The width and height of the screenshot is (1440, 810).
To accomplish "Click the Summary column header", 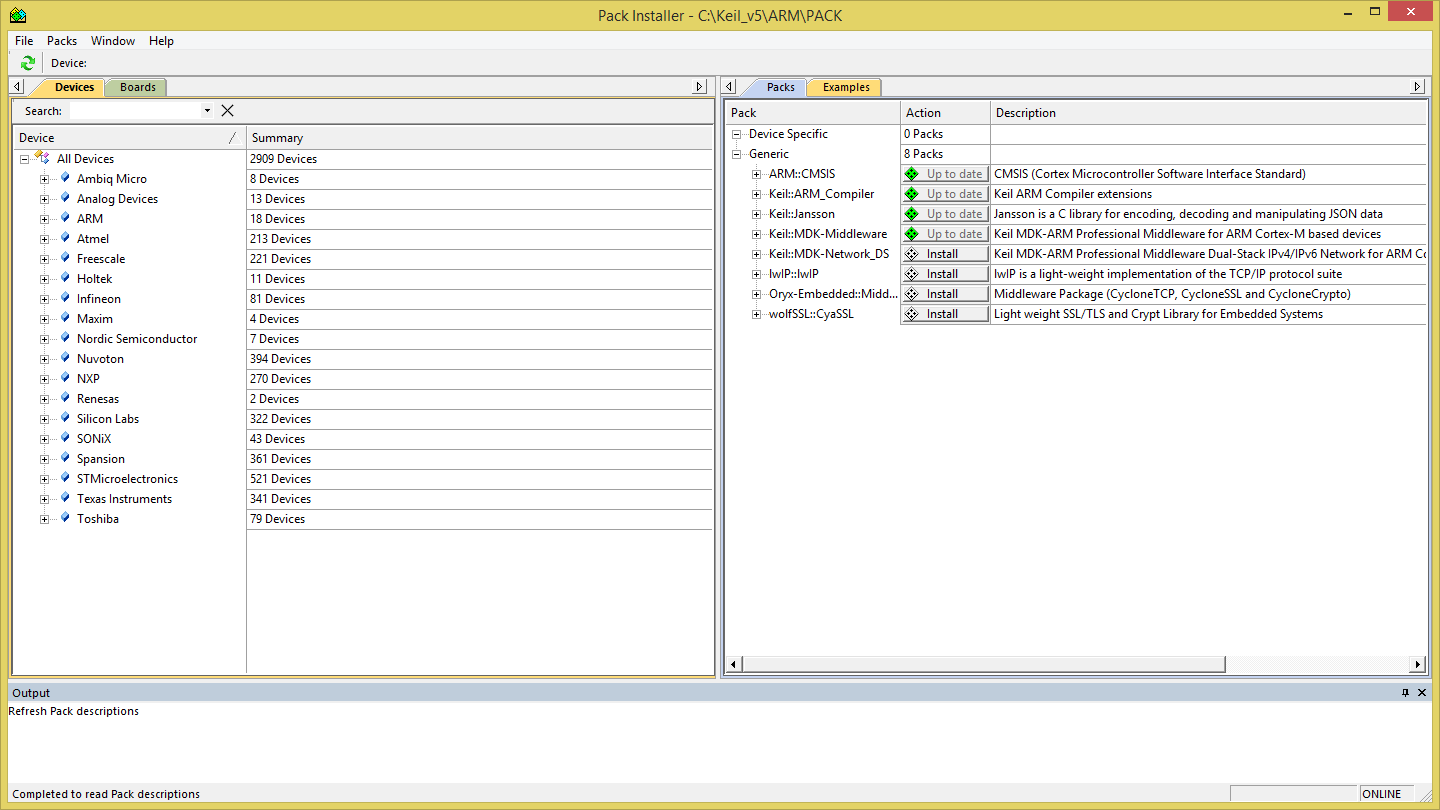I will tap(479, 138).
